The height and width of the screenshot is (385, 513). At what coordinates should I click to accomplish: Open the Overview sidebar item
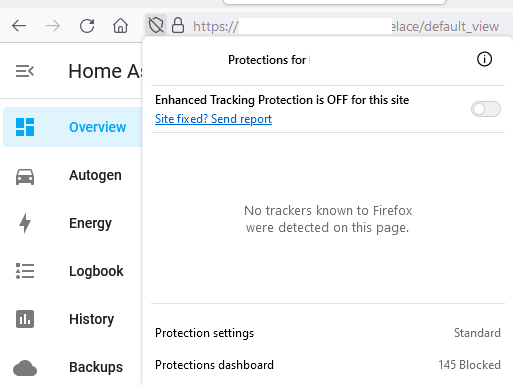click(73, 127)
